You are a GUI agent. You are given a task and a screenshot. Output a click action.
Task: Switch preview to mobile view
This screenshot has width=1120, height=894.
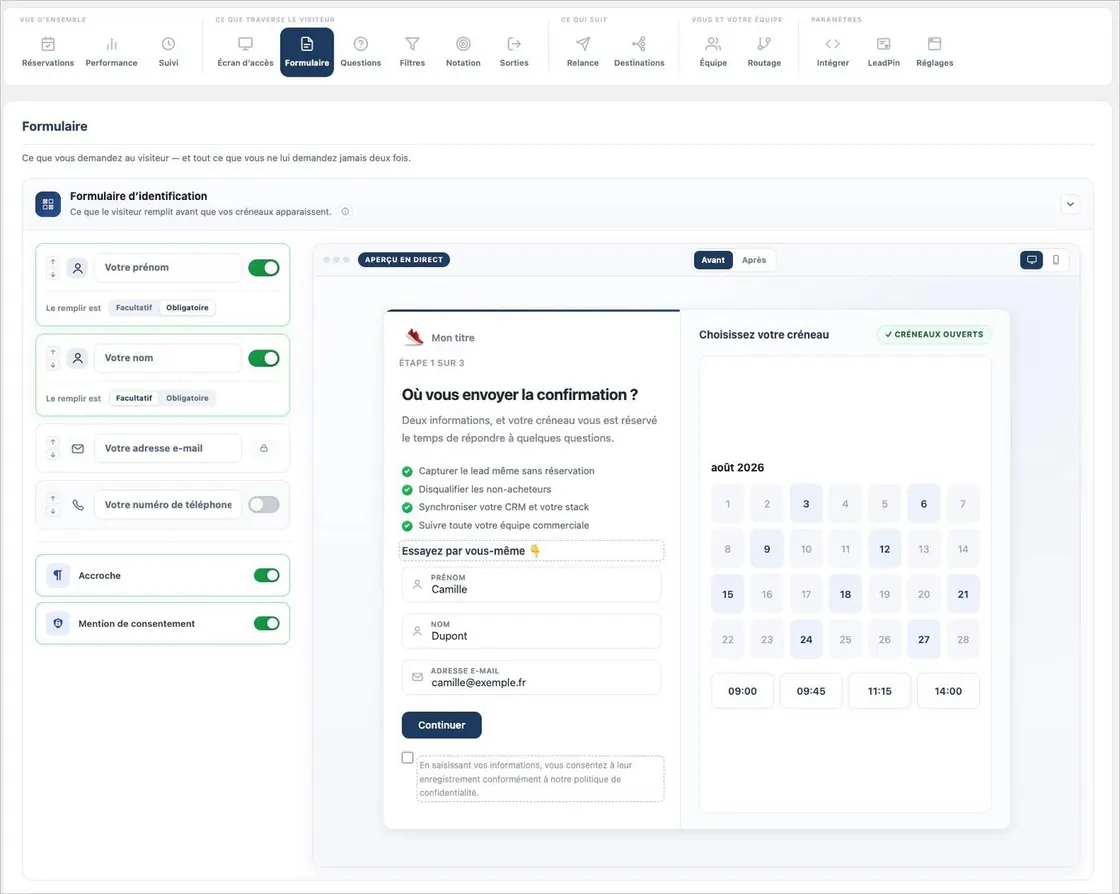[1056, 260]
